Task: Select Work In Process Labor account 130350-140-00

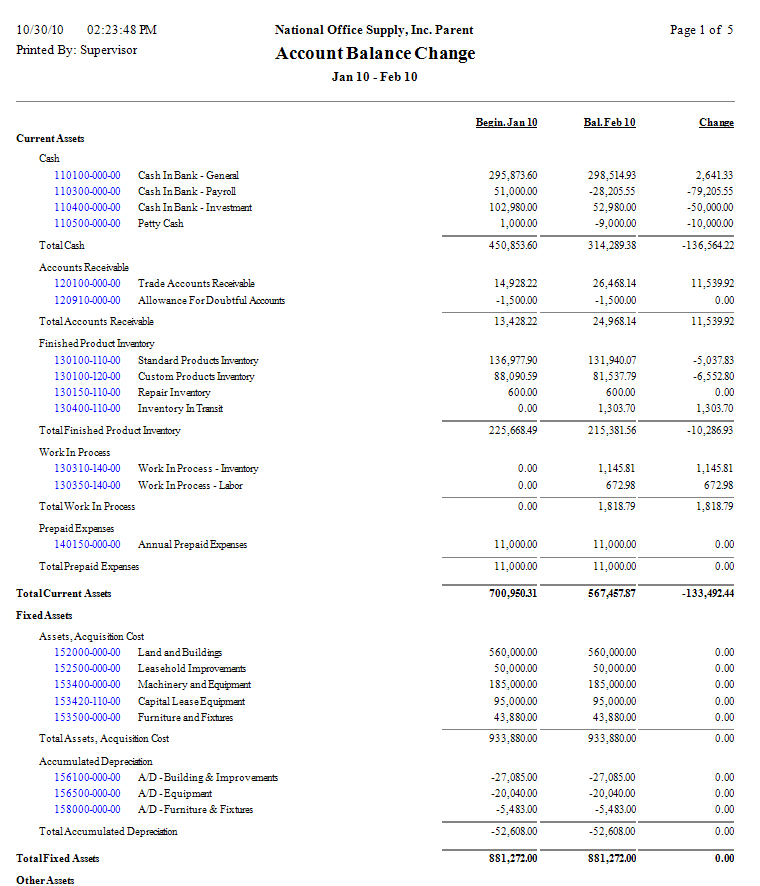Action: pos(87,486)
